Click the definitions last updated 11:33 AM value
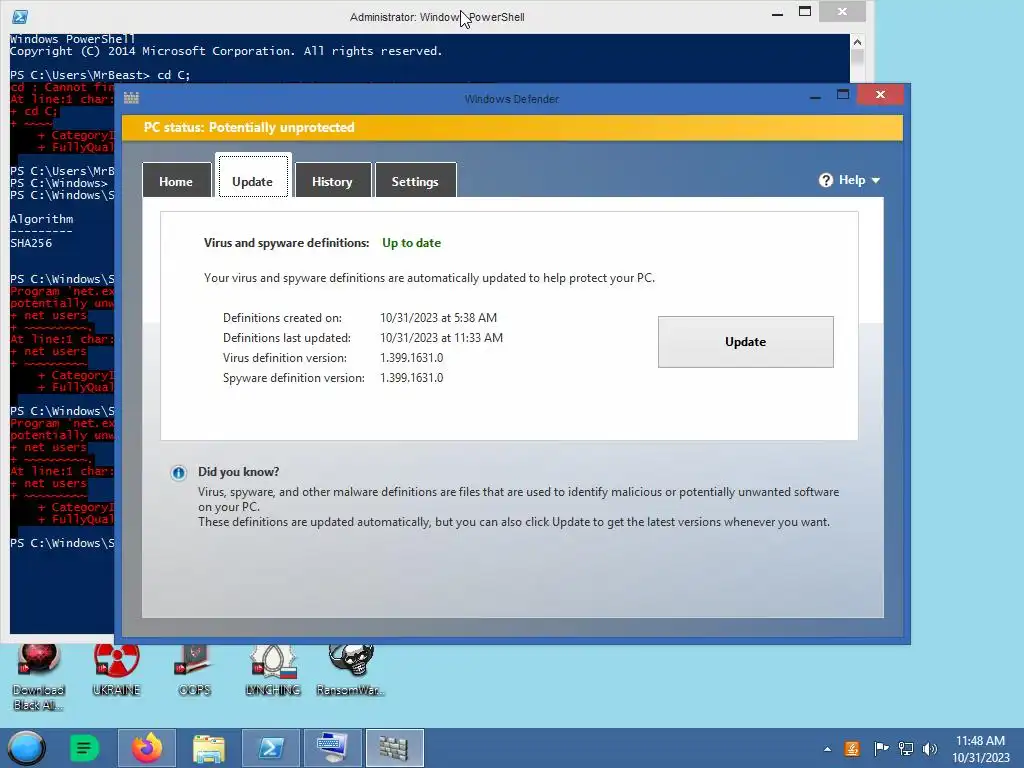The height and width of the screenshot is (768, 1024). tap(441, 338)
